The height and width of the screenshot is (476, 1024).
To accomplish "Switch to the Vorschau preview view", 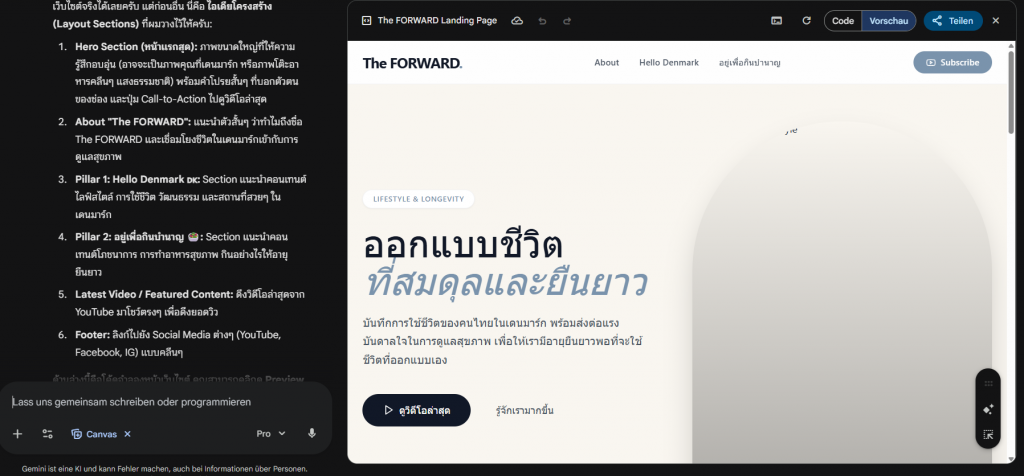I will [889, 21].
